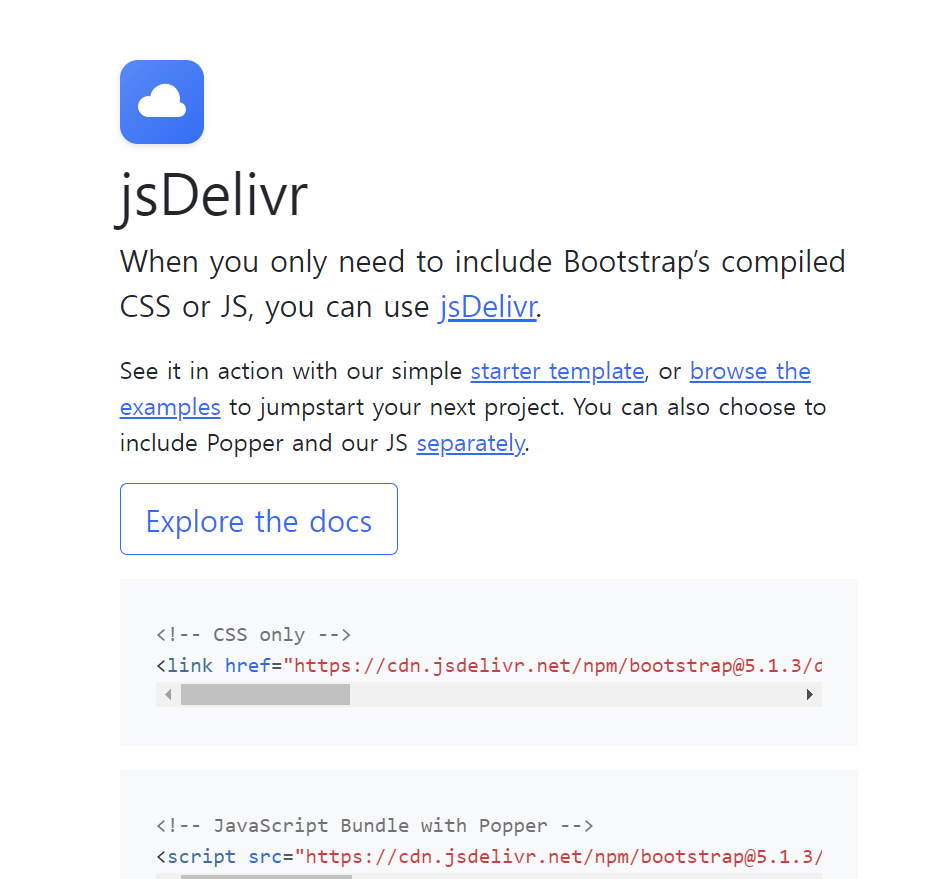Click the link href bootstrap CSS URL line
Screen dimensions: 930x879
(x=489, y=665)
